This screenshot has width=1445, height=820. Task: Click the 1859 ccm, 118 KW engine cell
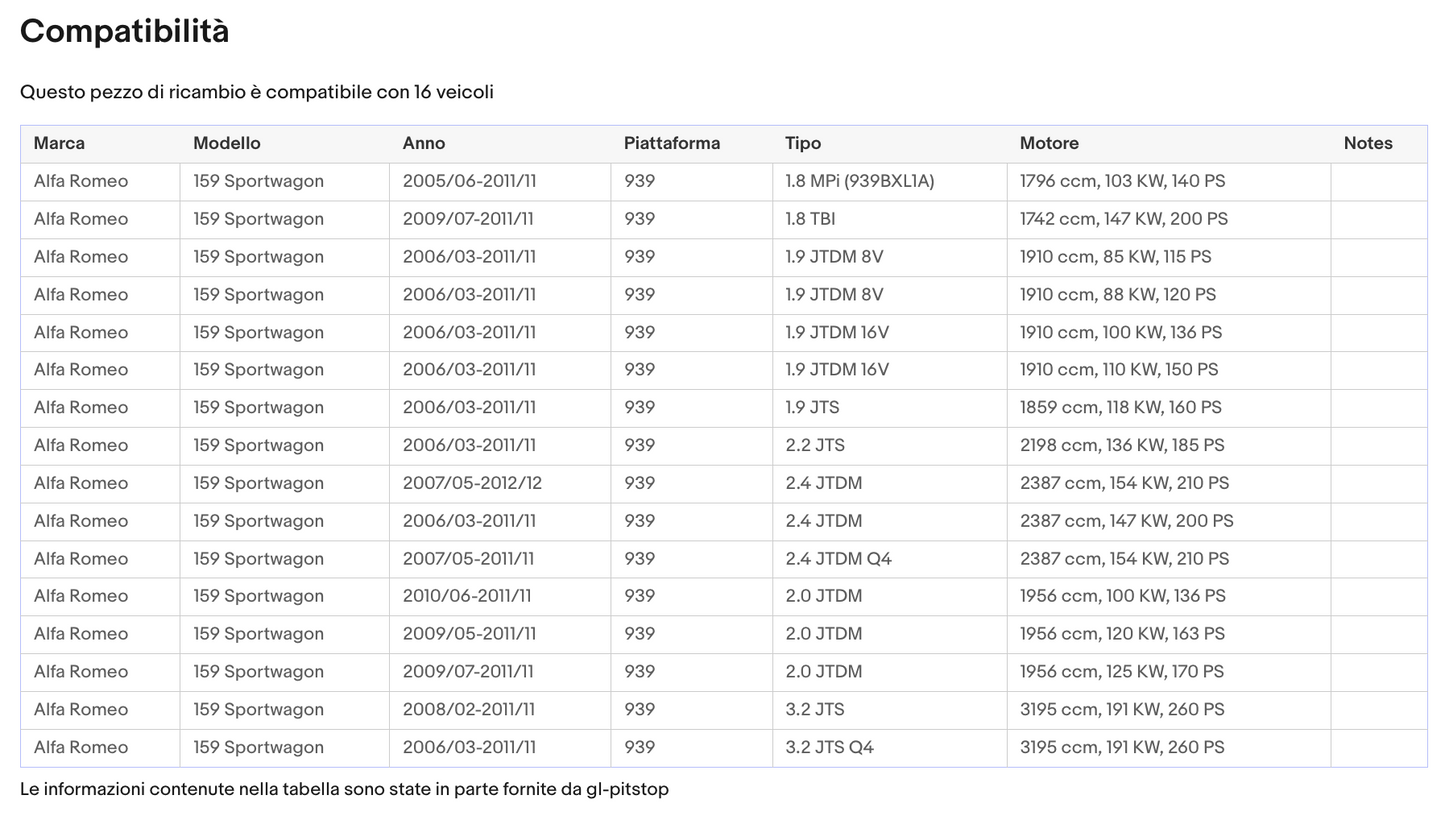[1120, 407]
